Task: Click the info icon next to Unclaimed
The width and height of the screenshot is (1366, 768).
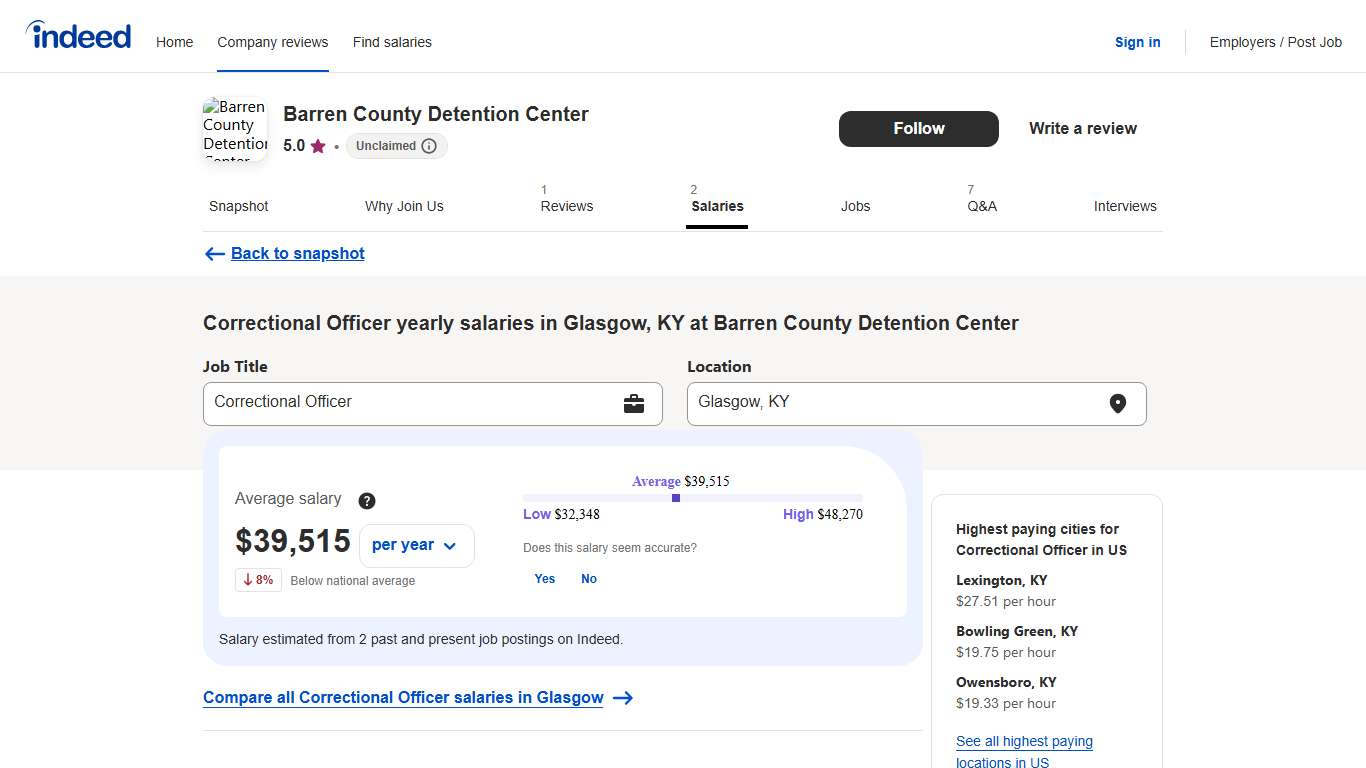Action: 430,146
